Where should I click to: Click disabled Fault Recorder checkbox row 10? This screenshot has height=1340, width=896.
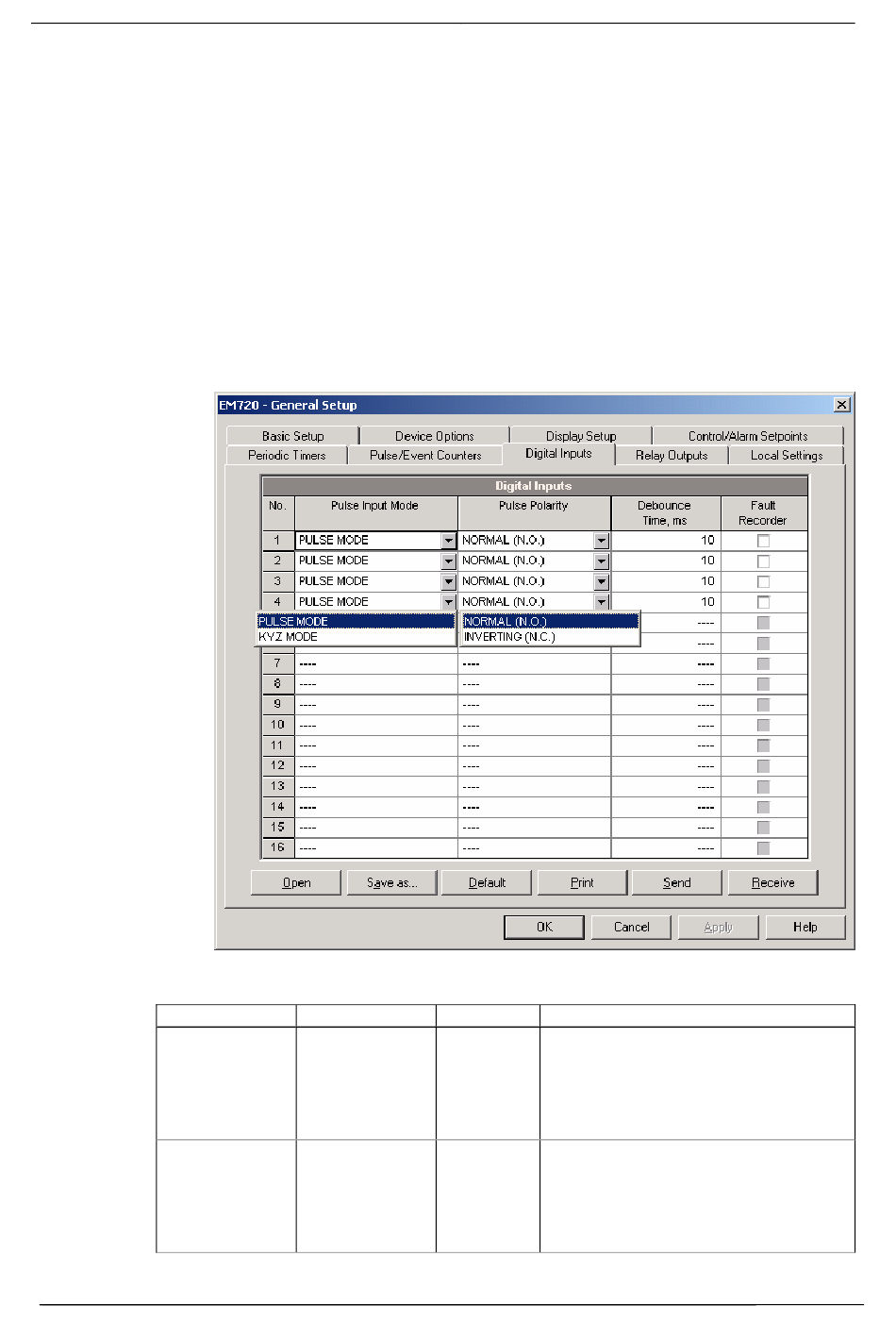point(763,725)
